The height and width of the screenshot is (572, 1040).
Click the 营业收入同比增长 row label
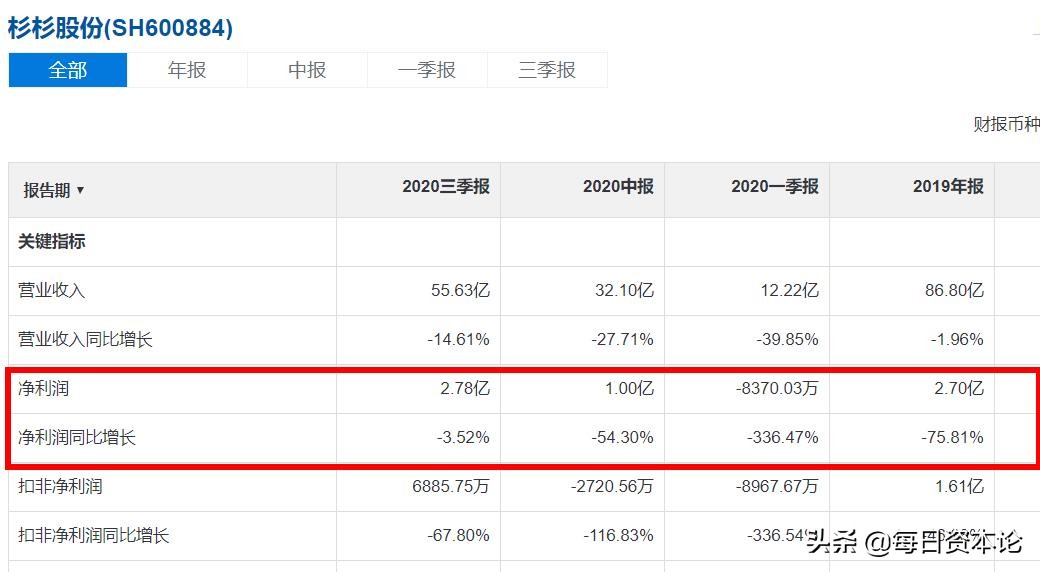(x=86, y=340)
